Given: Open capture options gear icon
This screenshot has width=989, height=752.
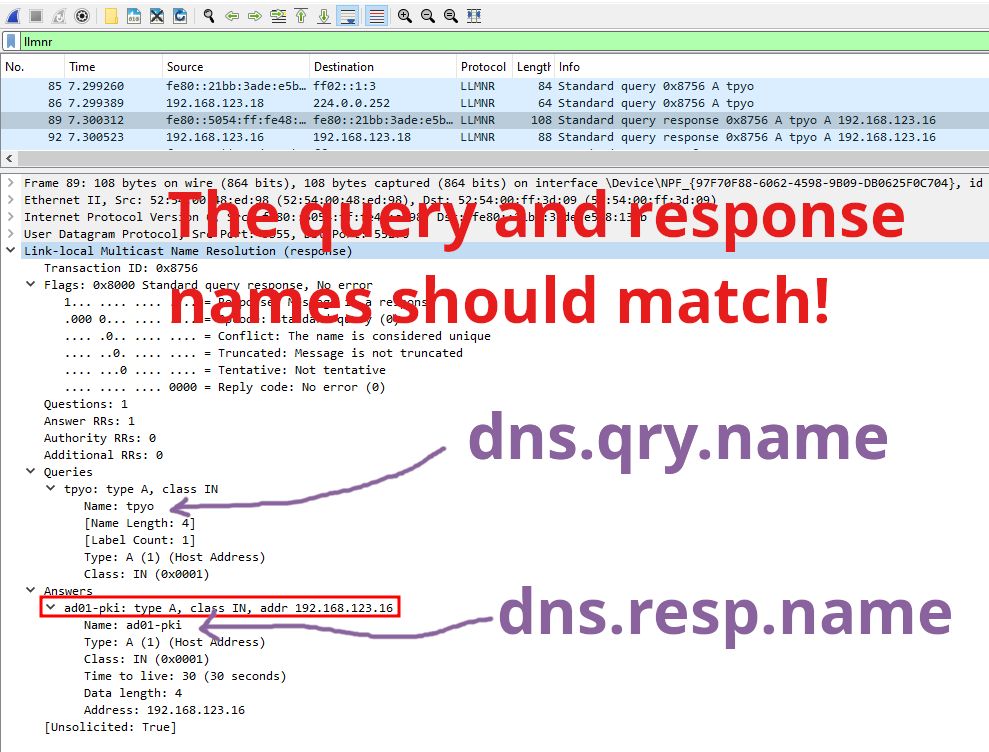Looking at the screenshot, I should [x=81, y=16].
